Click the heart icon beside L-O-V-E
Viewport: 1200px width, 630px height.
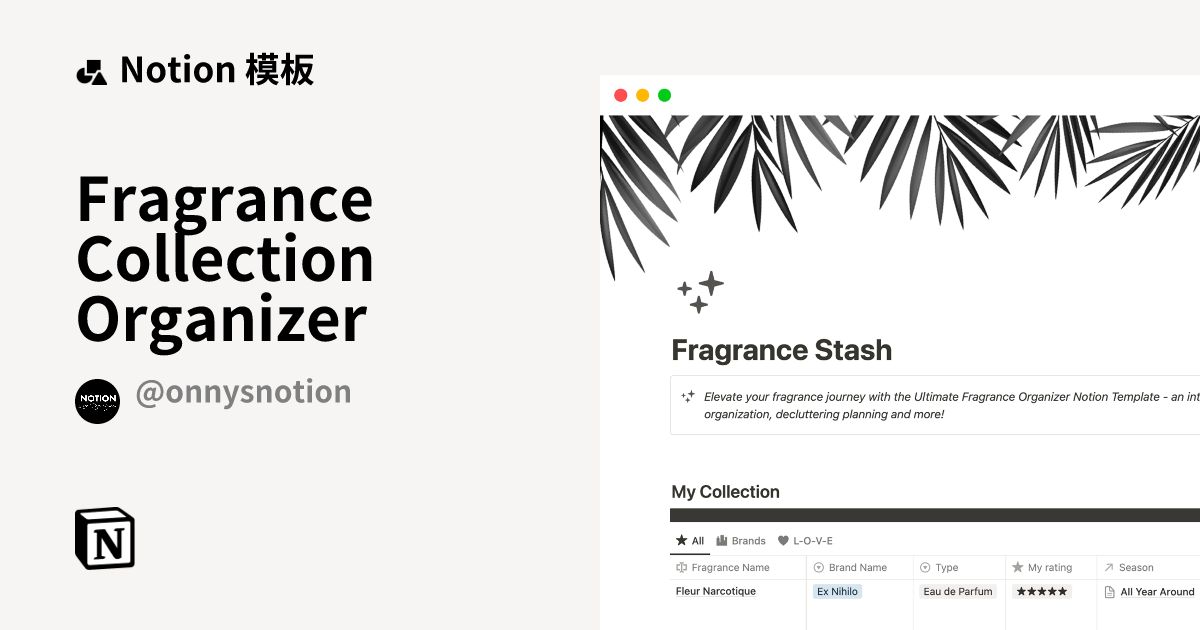[783, 541]
